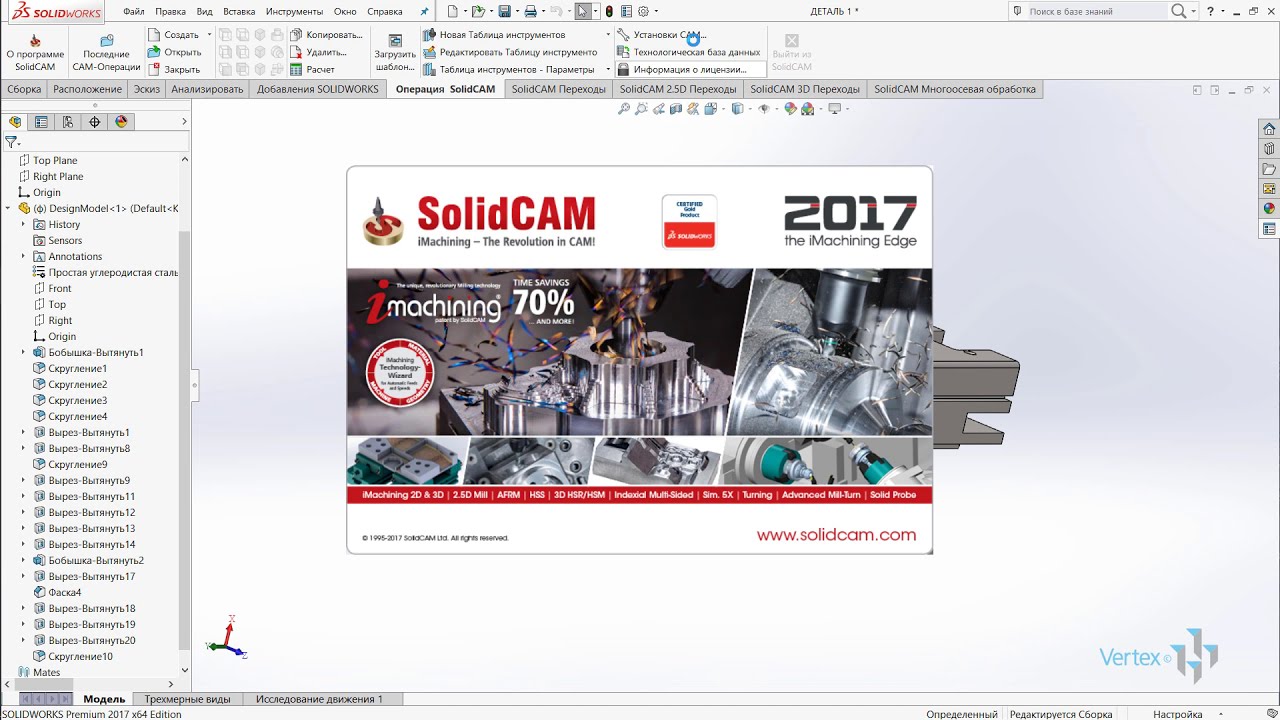Click Копировать... command

point(327,35)
